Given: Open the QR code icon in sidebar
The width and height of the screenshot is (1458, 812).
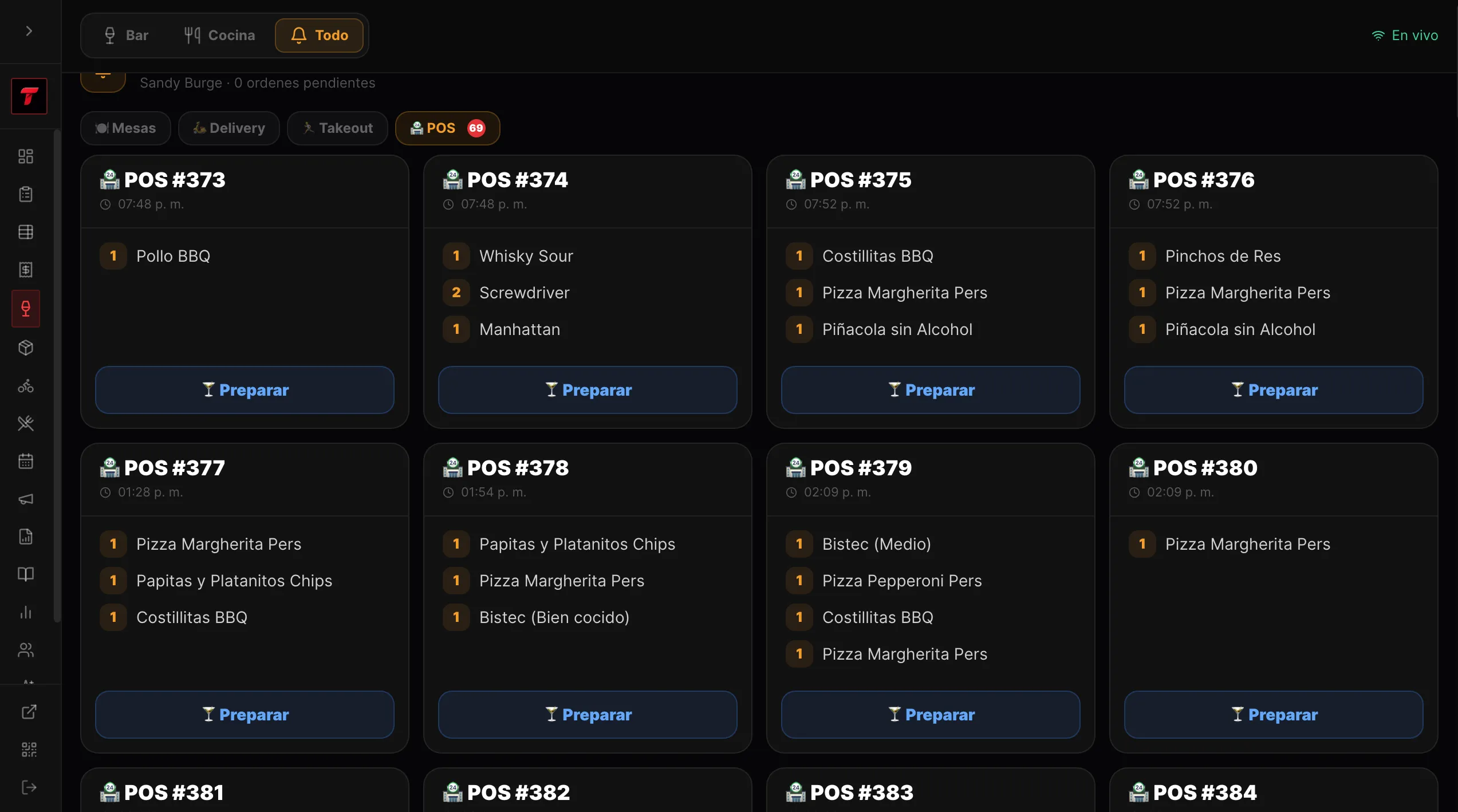Looking at the screenshot, I should click(x=29, y=750).
